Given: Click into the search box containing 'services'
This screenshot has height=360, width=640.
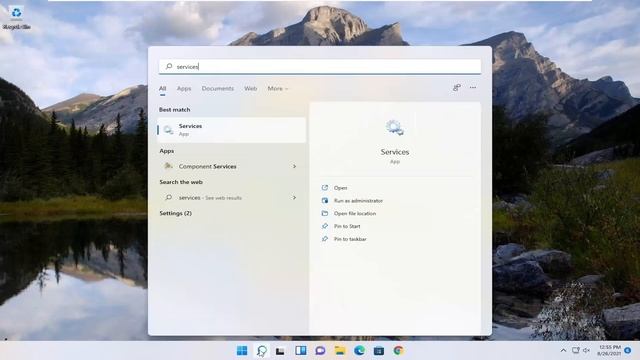Looking at the screenshot, I should (x=320, y=67).
